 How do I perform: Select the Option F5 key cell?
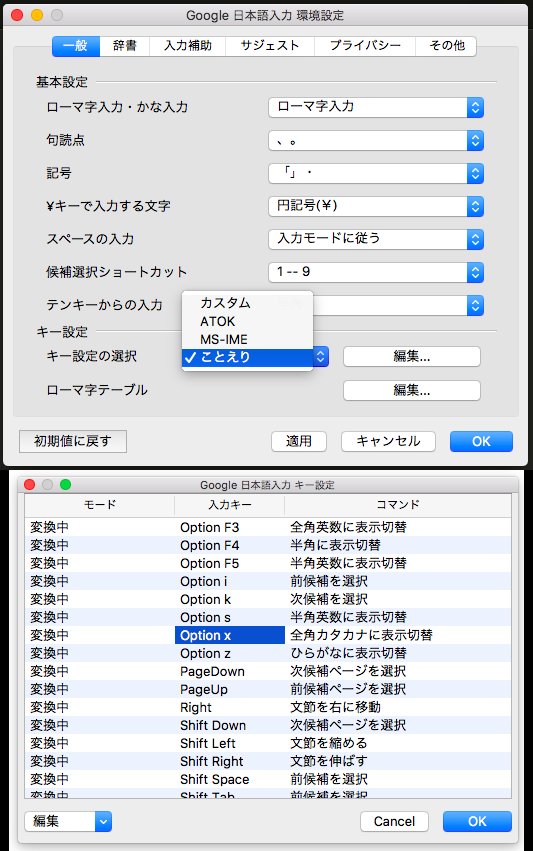click(230, 563)
